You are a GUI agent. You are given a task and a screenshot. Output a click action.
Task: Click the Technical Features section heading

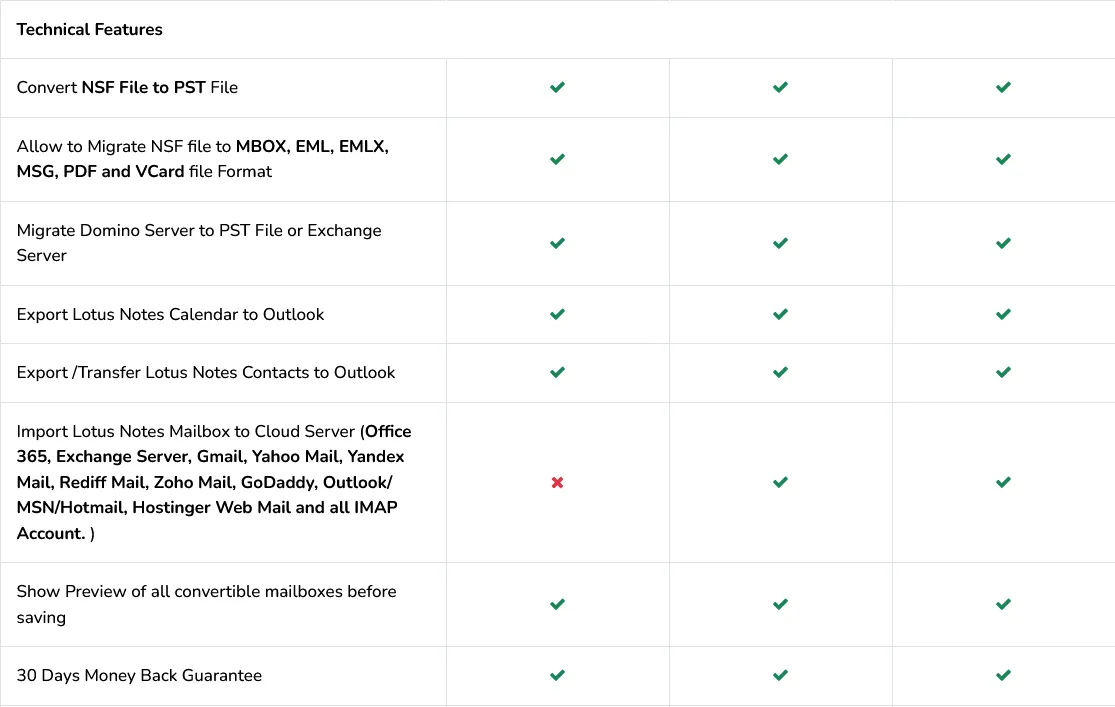click(89, 30)
